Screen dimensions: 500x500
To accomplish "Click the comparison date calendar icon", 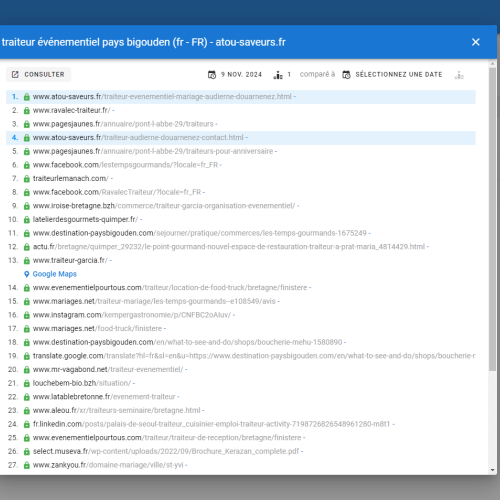I will click(346, 75).
